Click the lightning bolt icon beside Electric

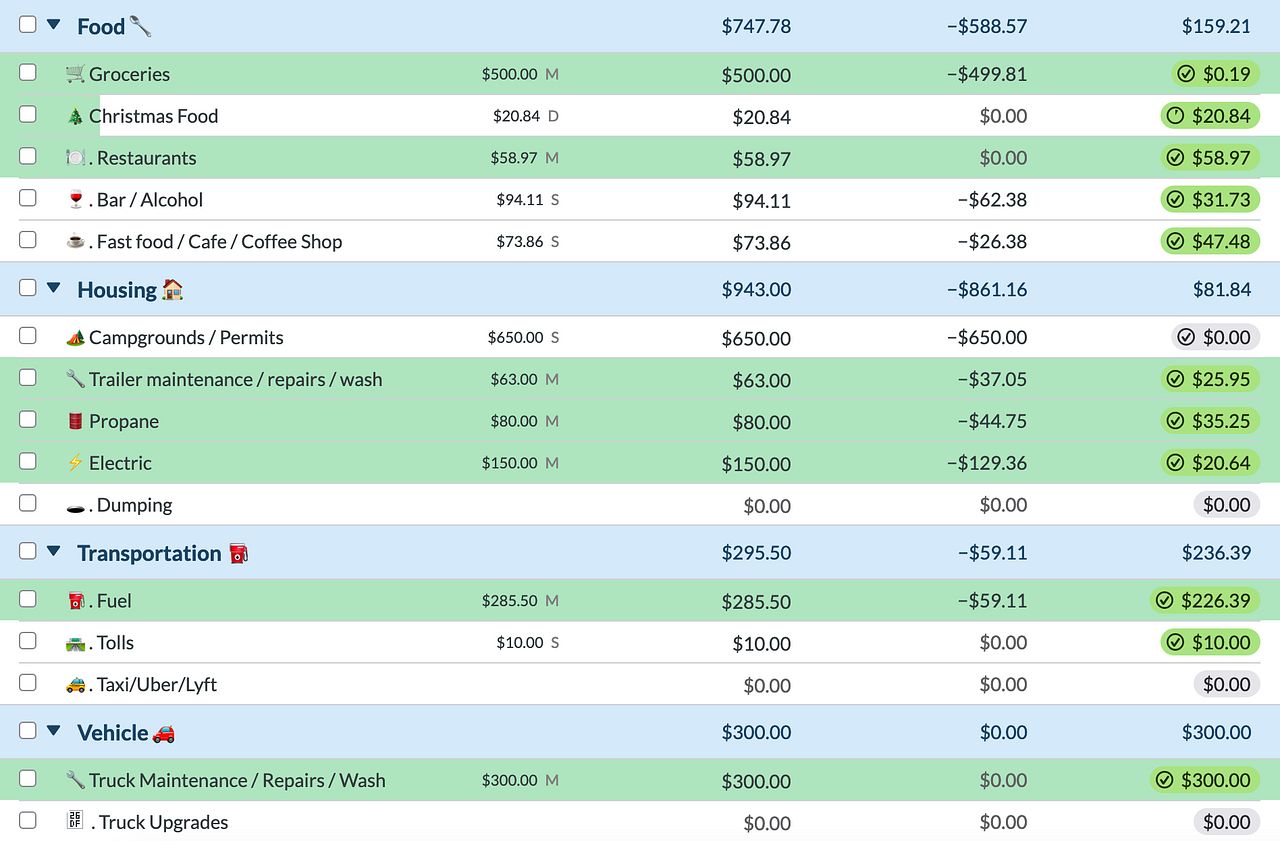click(x=75, y=463)
